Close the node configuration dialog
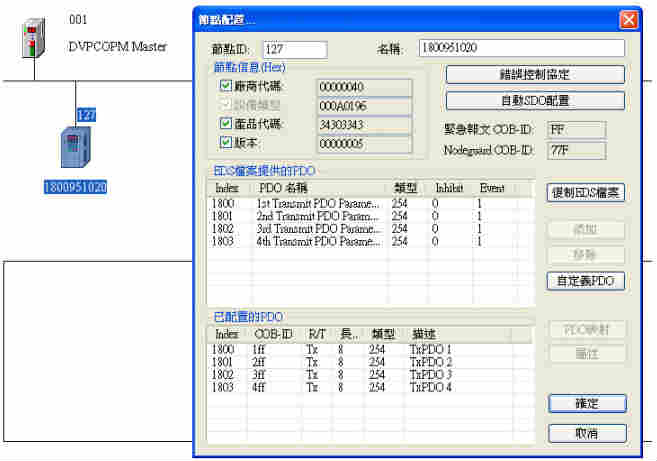 pyautogui.click(x=628, y=19)
